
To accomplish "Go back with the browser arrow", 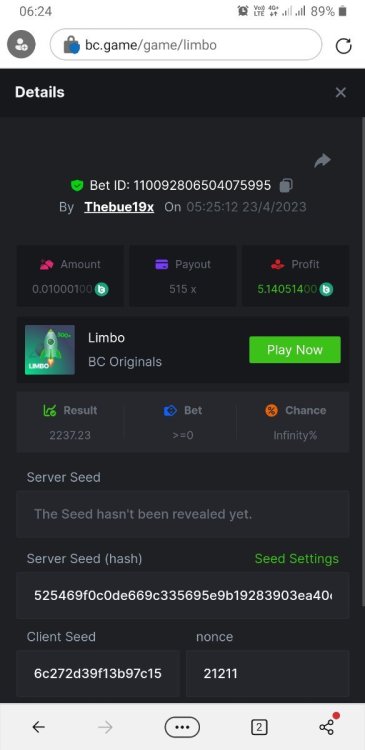I will click(39, 728).
